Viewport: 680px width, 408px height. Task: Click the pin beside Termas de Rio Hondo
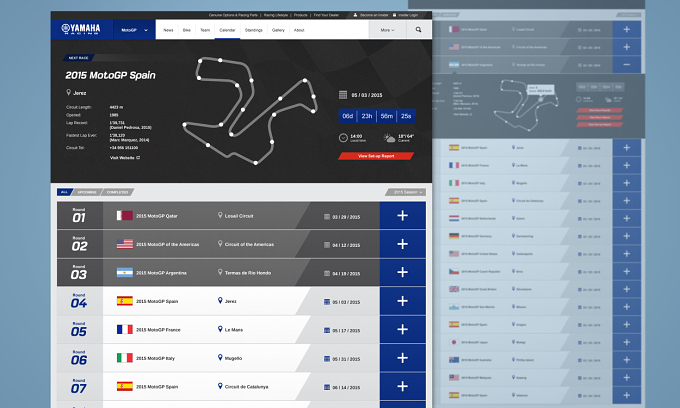tap(220, 272)
